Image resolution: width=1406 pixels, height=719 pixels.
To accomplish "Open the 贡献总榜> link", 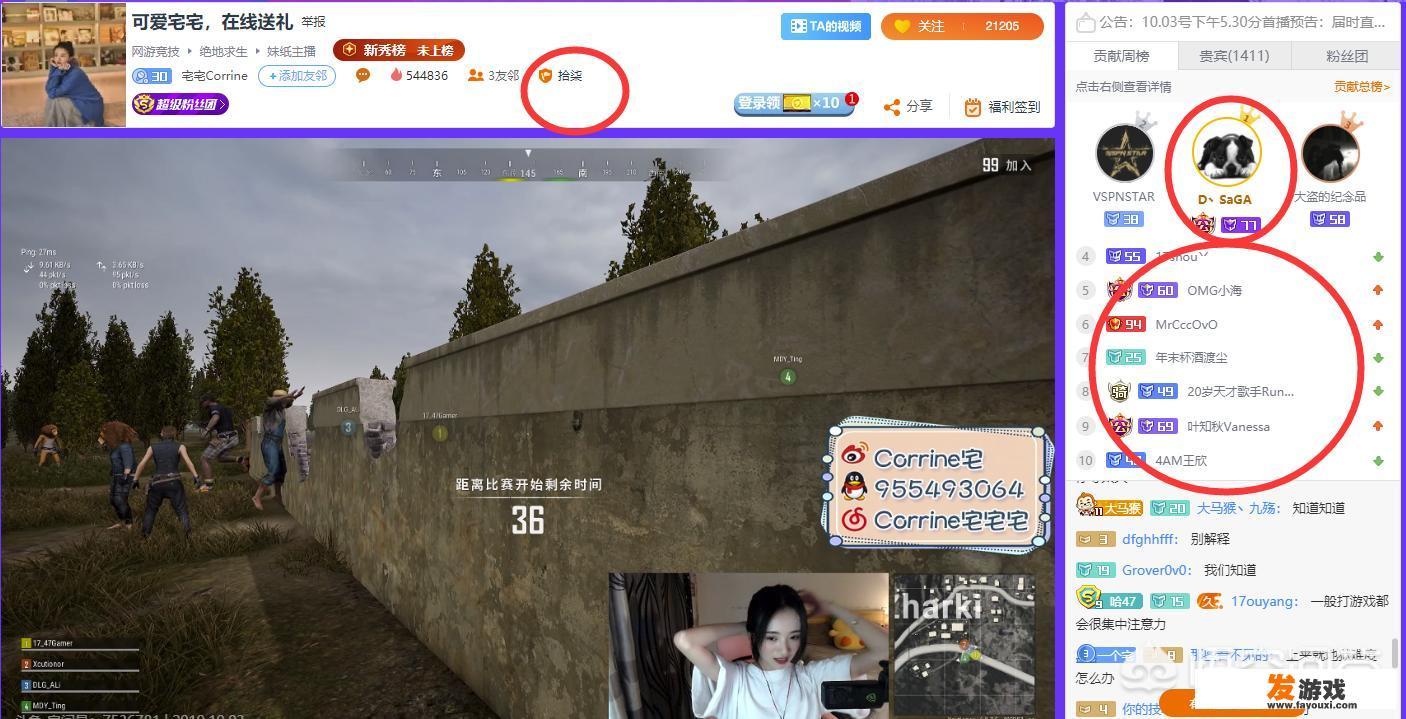I will pyautogui.click(x=1362, y=87).
